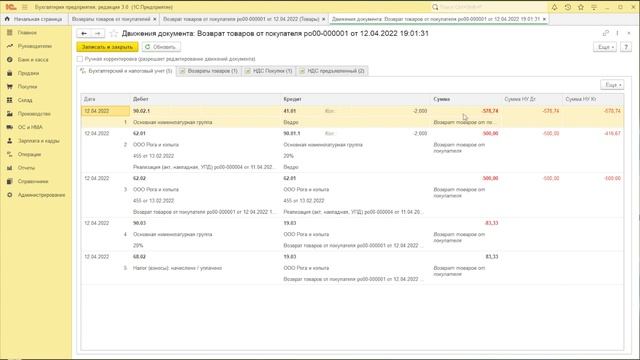Open the service menu lines icon in title bar
The width and height of the screenshot is (640, 360).
tap(594, 7)
